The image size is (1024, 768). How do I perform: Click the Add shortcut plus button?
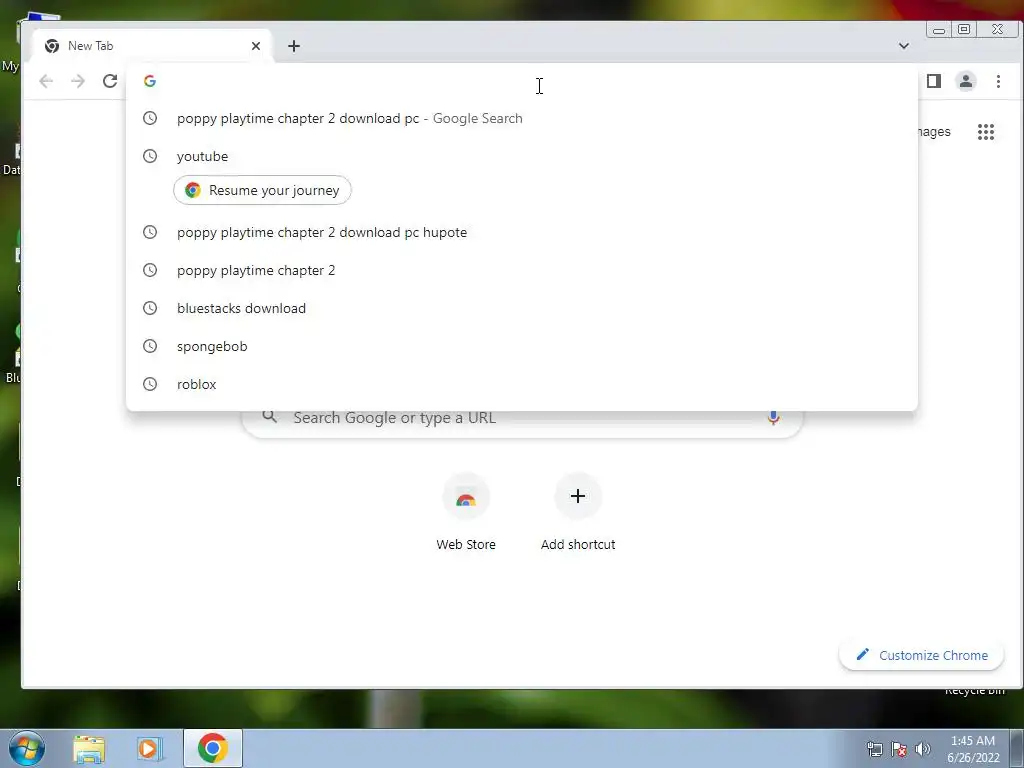(578, 496)
